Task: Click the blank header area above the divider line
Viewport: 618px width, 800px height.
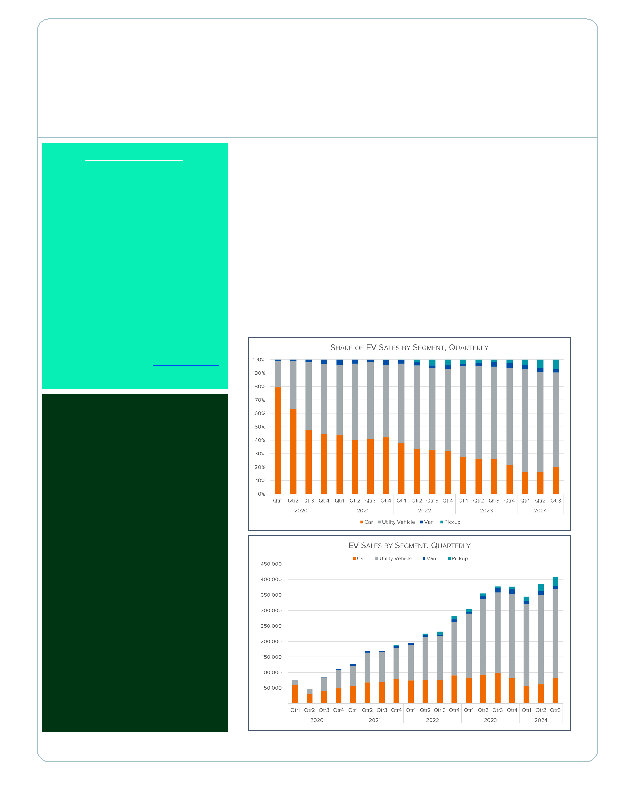Action: [317, 78]
